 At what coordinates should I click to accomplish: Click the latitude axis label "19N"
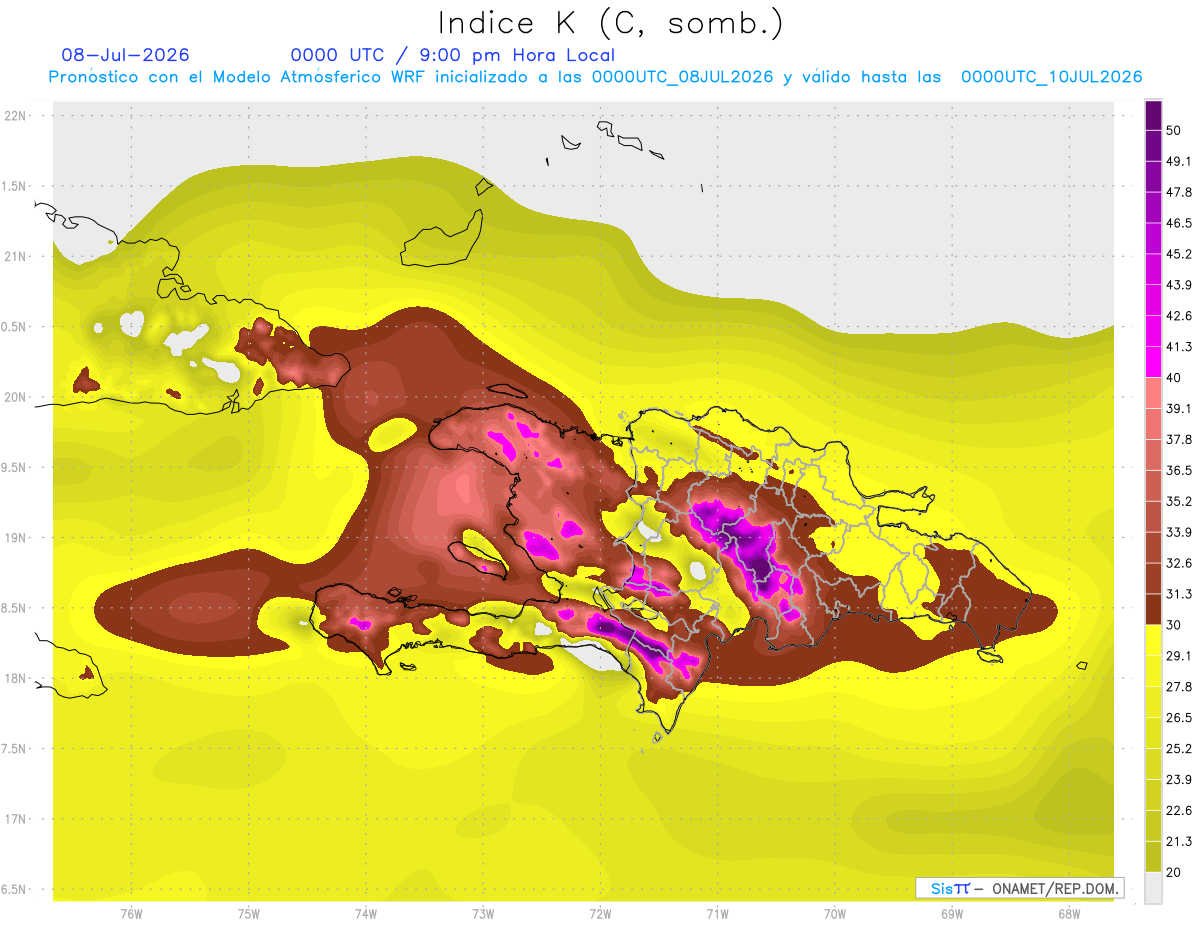[x=17, y=538]
